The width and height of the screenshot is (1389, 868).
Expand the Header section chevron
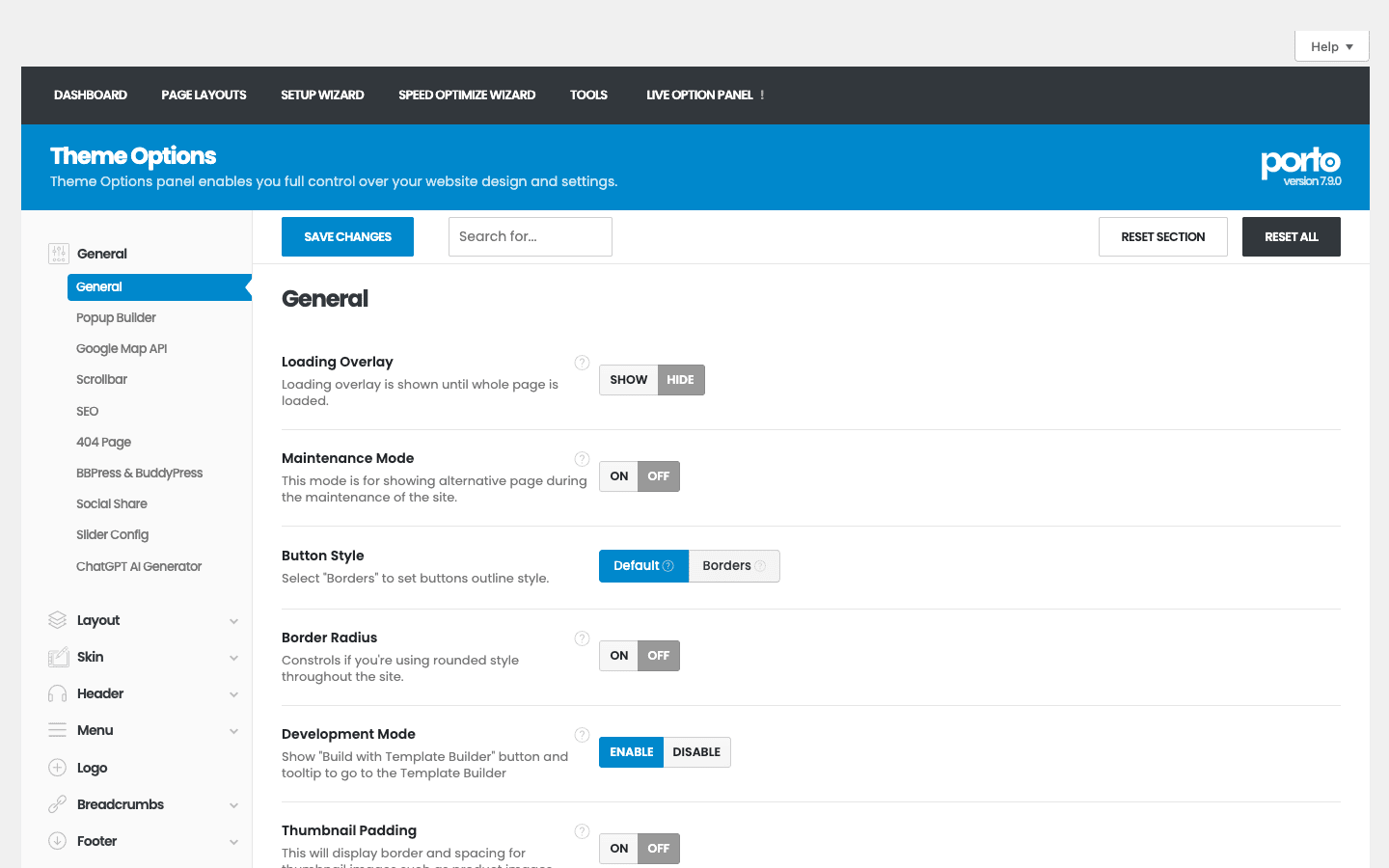click(x=233, y=694)
